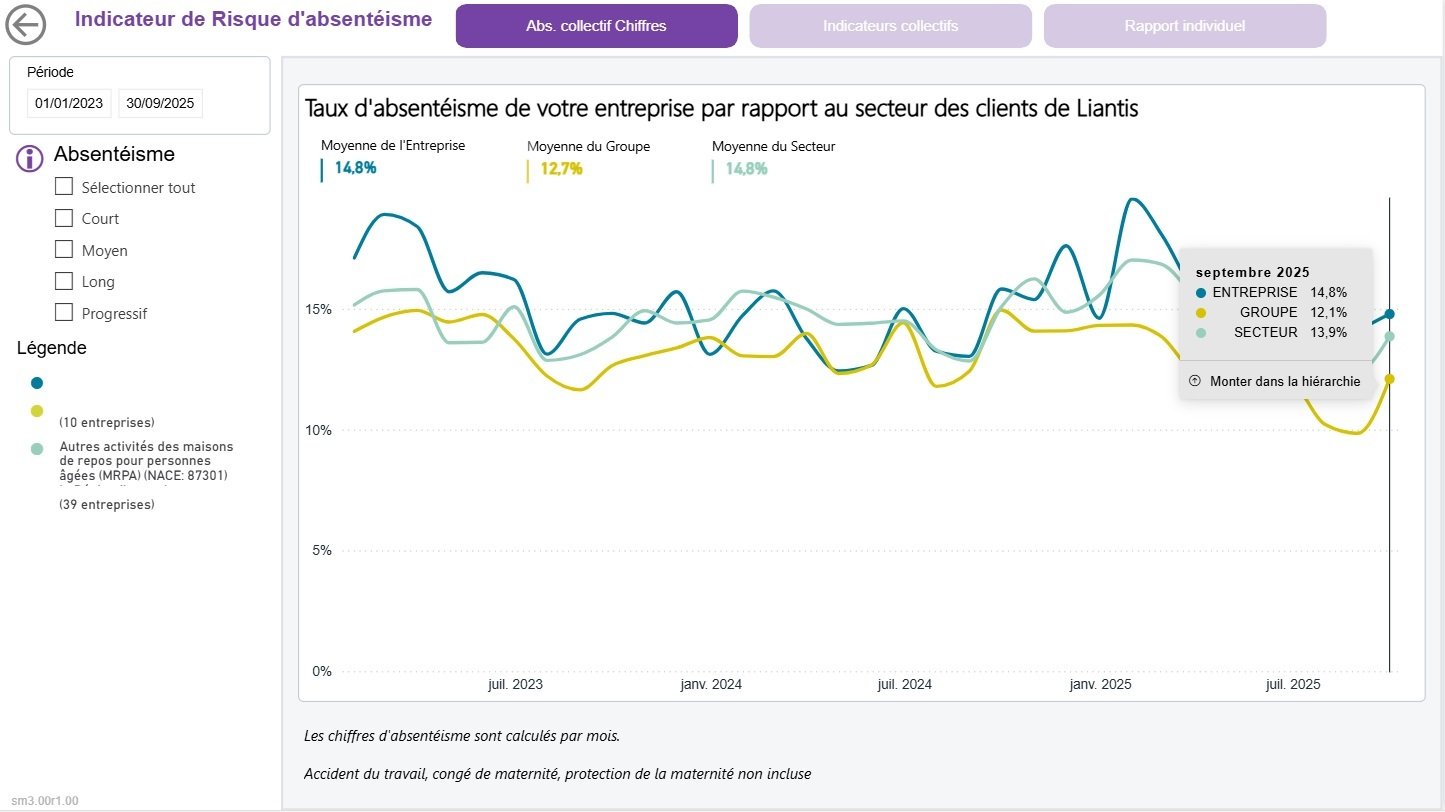The width and height of the screenshot is (1445, 812).
Task: Click the back arrow icon
Action: click(x=26, y=25)
